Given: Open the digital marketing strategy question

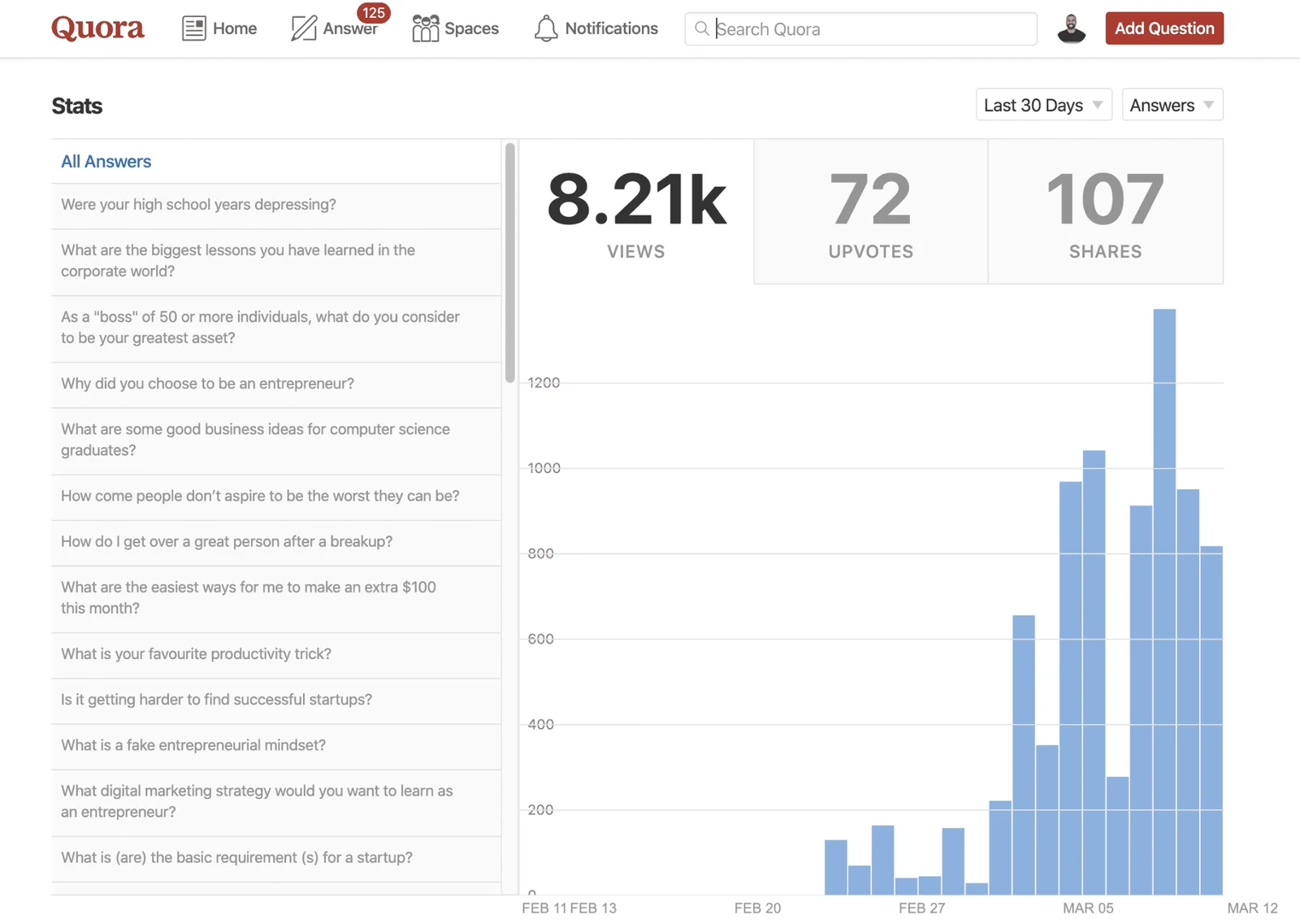Looking at the screenshot, I should coord(275,802).
